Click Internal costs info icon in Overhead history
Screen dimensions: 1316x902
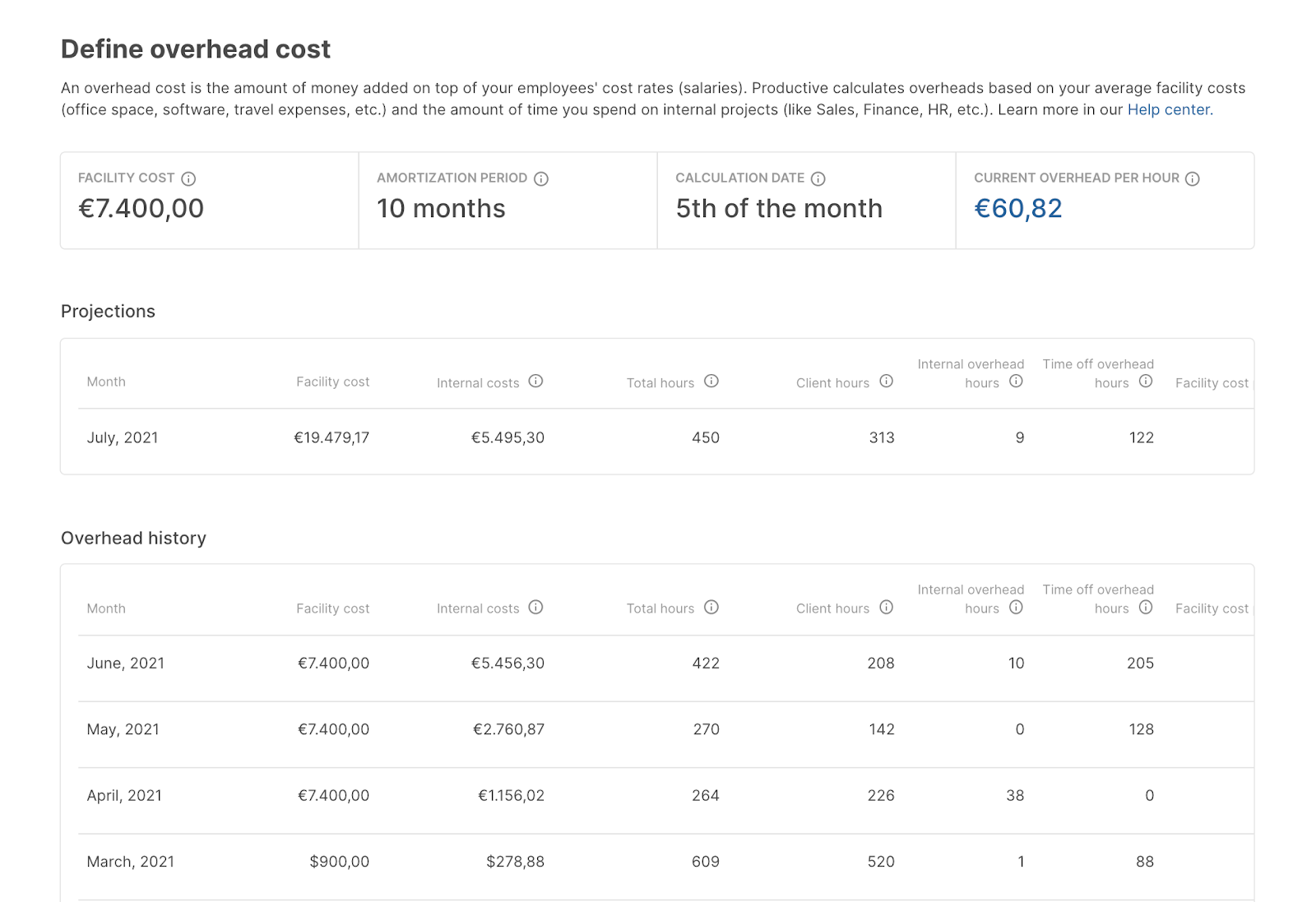[535, 607]
